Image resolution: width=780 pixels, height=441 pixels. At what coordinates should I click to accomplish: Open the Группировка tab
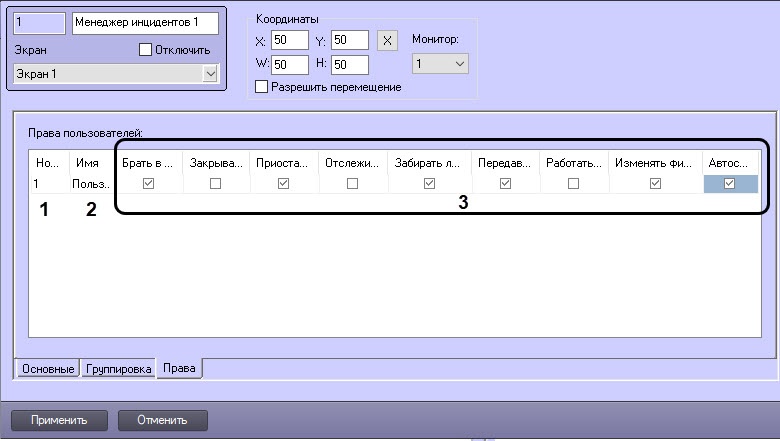[118, 369]
